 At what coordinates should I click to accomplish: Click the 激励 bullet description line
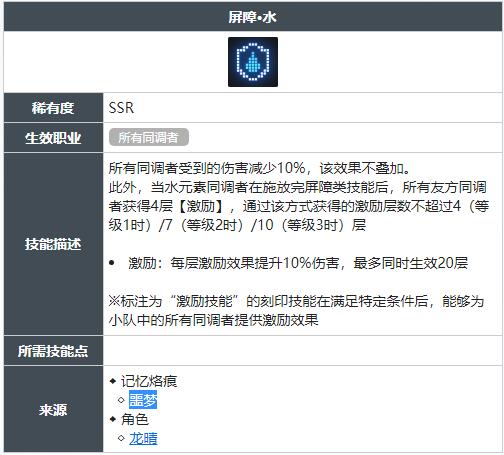pos(298,263)
